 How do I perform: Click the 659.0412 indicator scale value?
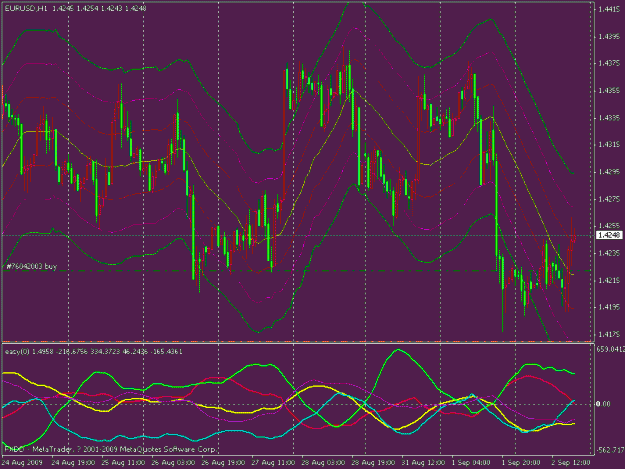pyautogui.click(x=610, y=349)
